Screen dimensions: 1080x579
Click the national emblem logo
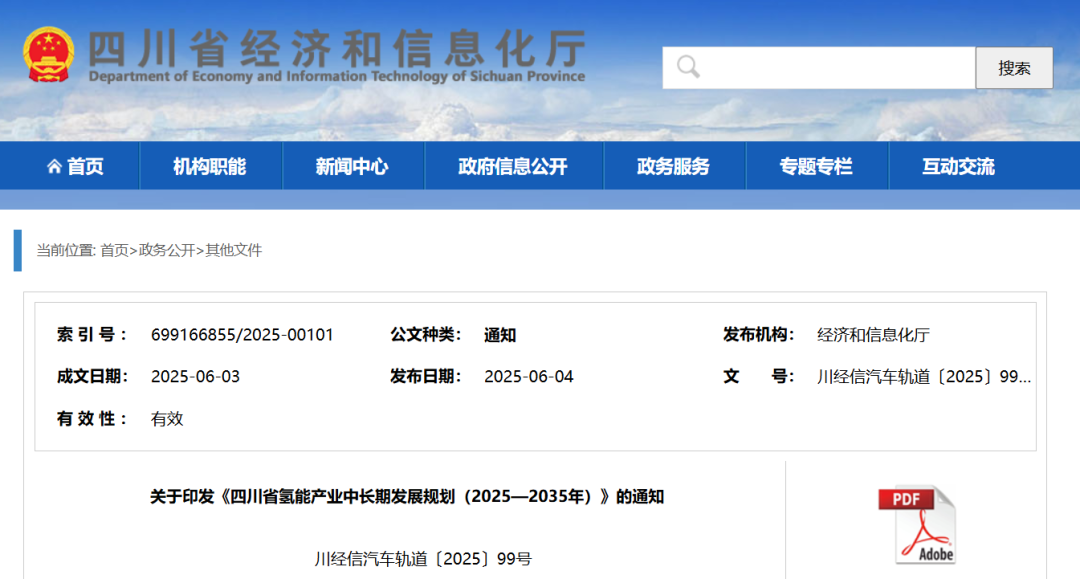[x=48, y=54]
